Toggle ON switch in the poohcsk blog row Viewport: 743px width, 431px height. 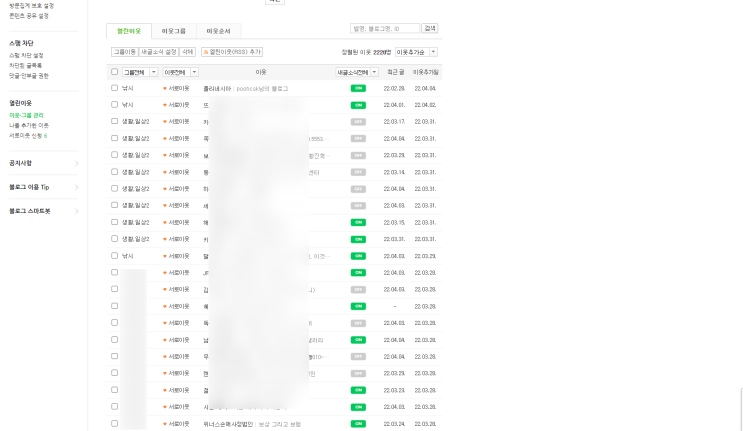(358, 89)
